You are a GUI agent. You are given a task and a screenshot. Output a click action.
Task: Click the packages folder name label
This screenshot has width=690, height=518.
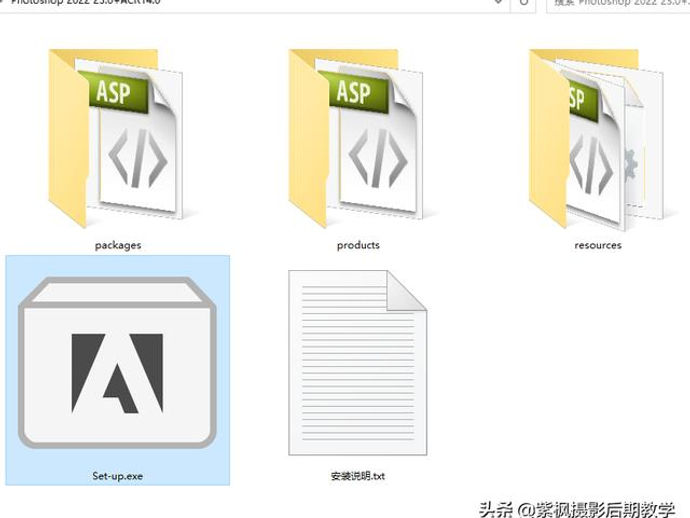click(x=118, y=245)
